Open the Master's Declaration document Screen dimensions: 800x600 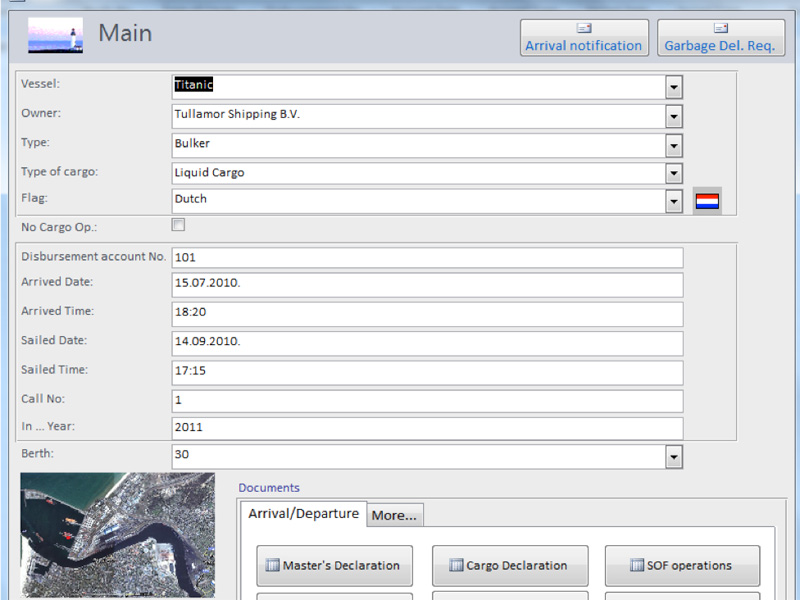click(335, 565)
